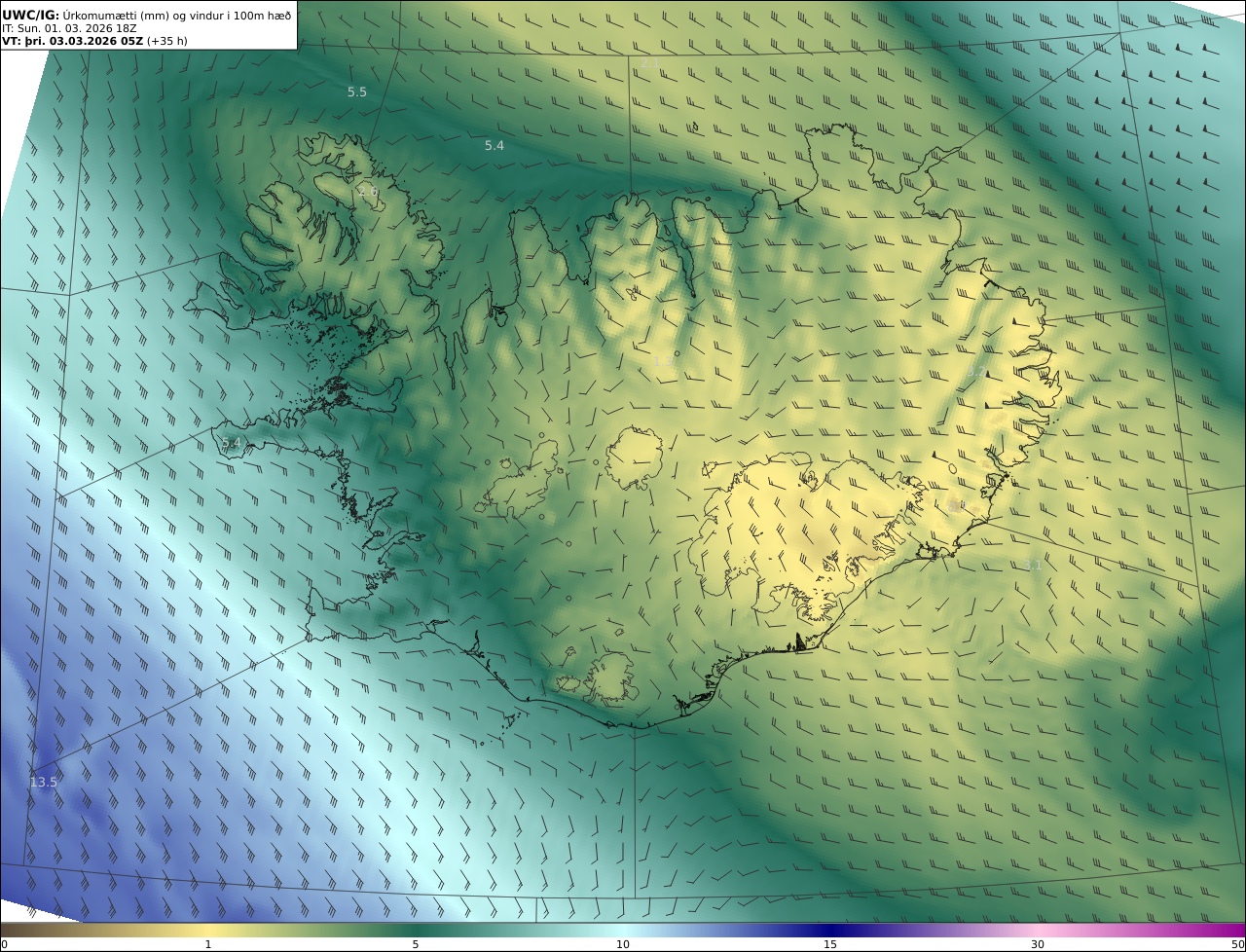1246x952 pixels.
Task: Click the colorbar tick label 5
Action: pos(416,944)
